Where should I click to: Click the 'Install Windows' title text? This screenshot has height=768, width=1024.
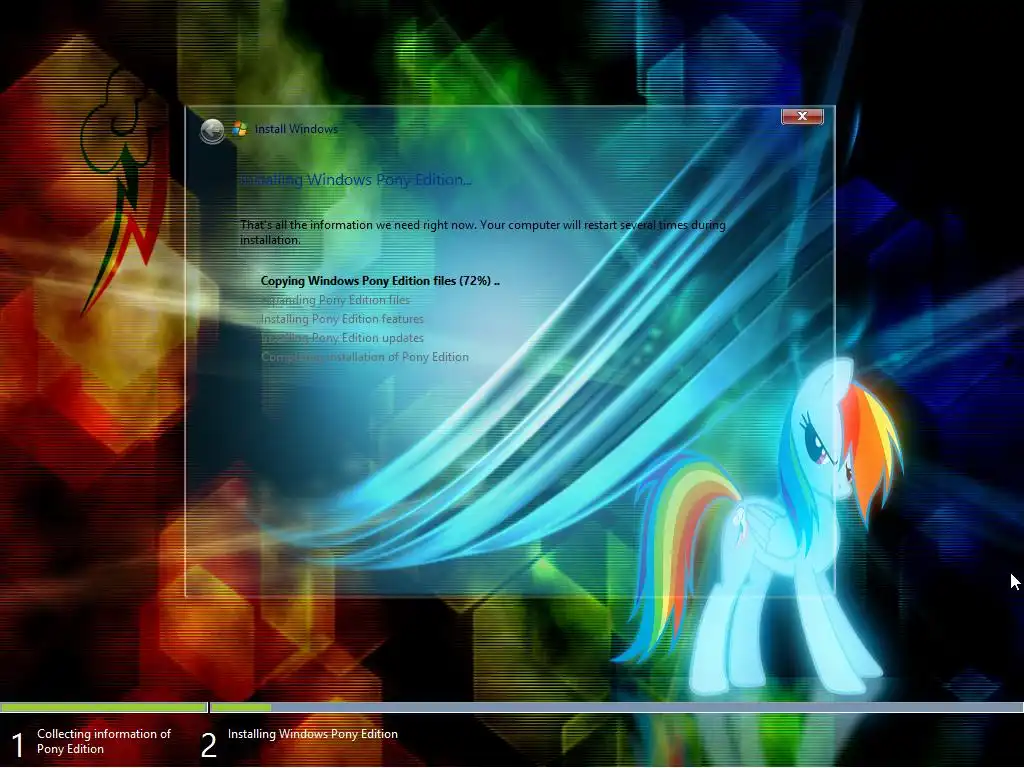[296, 129]
